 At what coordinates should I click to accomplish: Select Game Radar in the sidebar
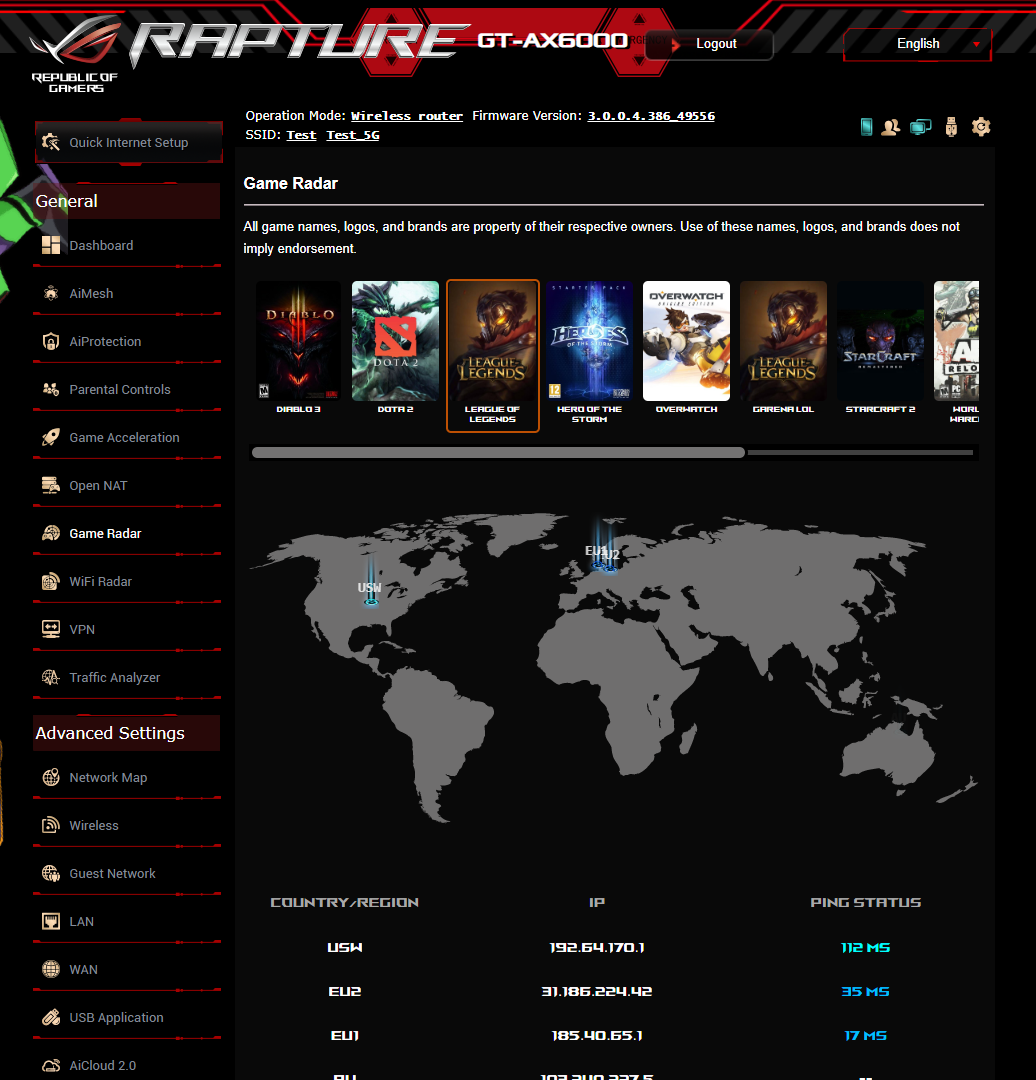tap(105, 533)
